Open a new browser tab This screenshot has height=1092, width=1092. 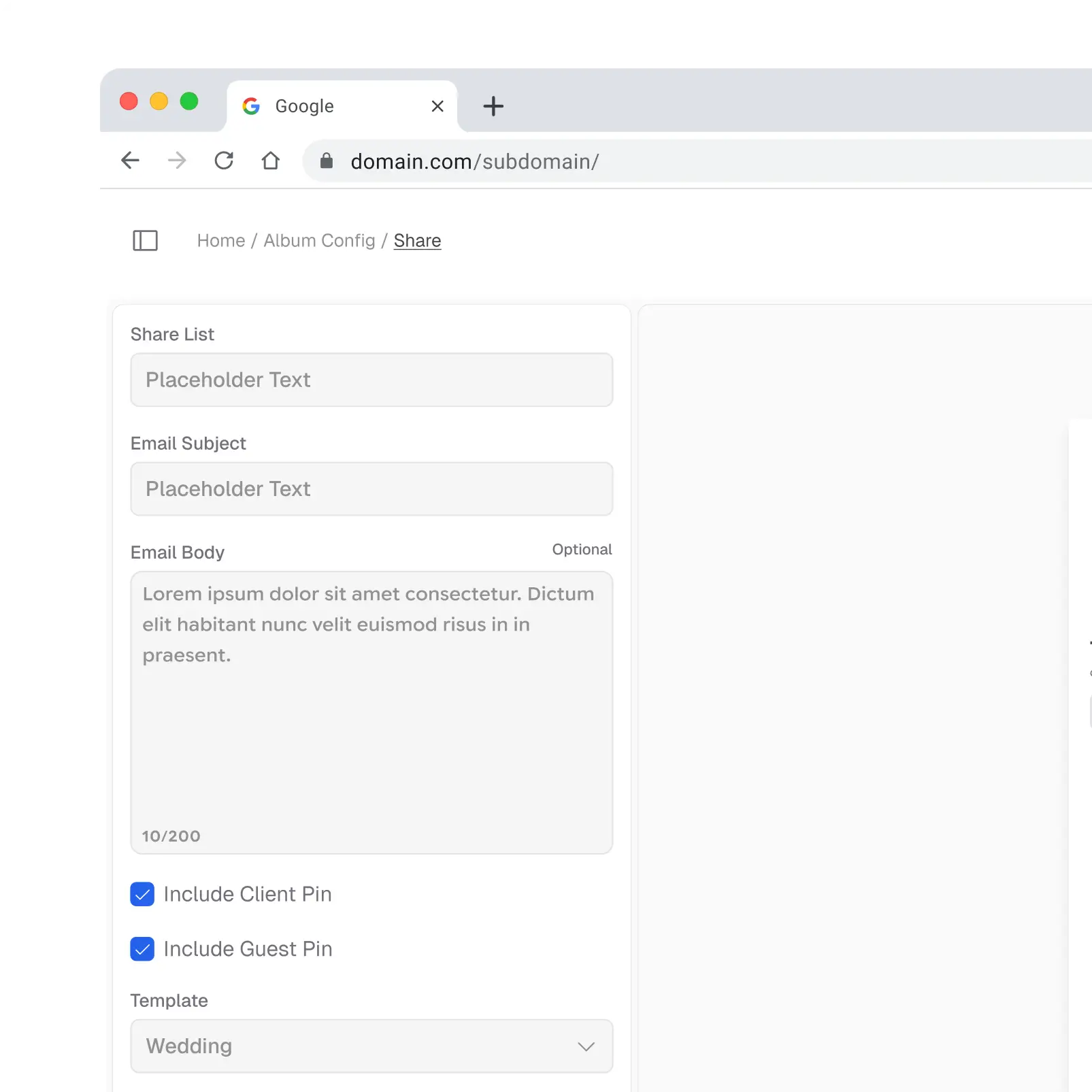click(493, 106)
